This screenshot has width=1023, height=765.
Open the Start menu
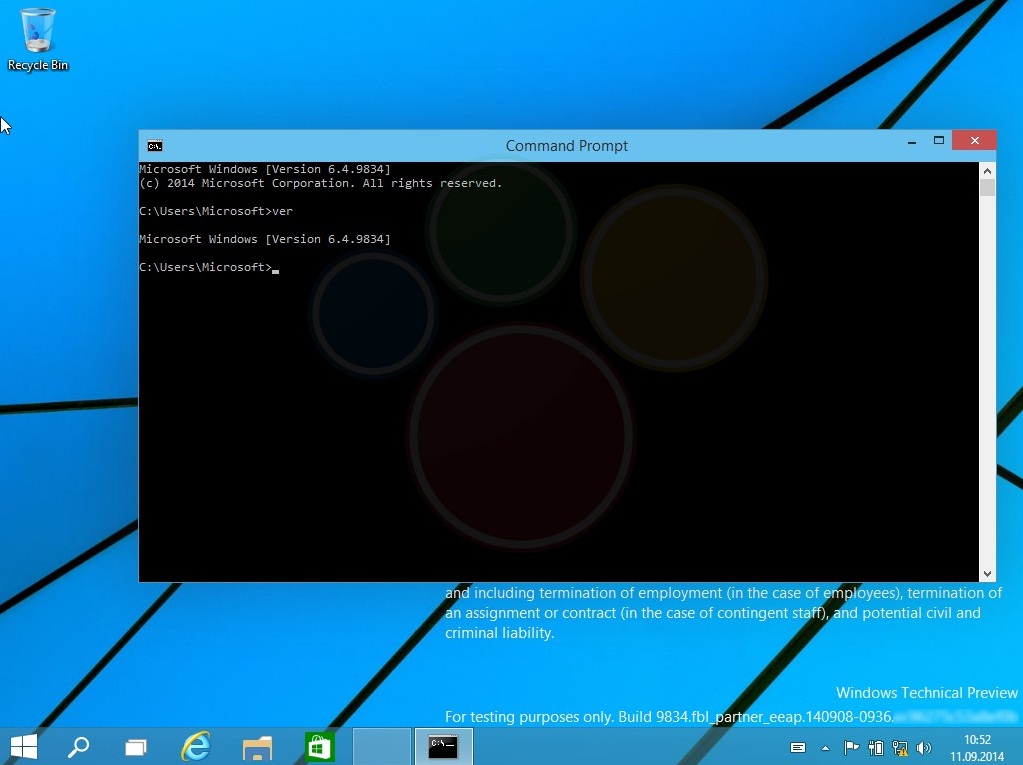[x=22, y=746]
